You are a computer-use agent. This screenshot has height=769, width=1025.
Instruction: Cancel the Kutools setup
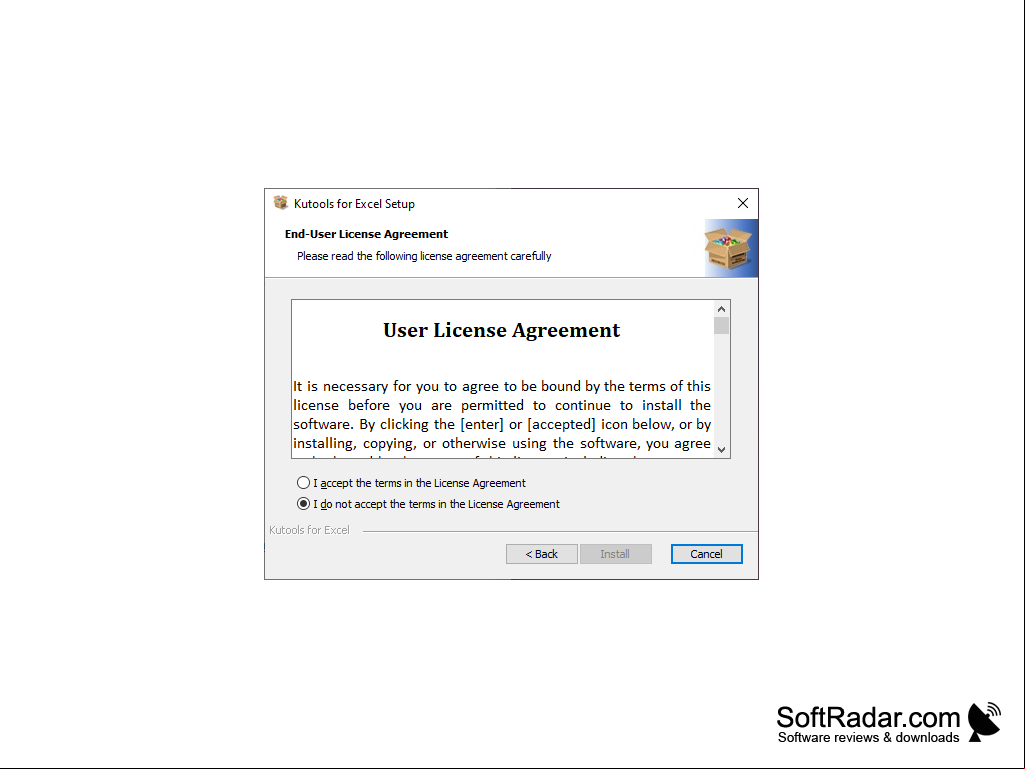706,554
